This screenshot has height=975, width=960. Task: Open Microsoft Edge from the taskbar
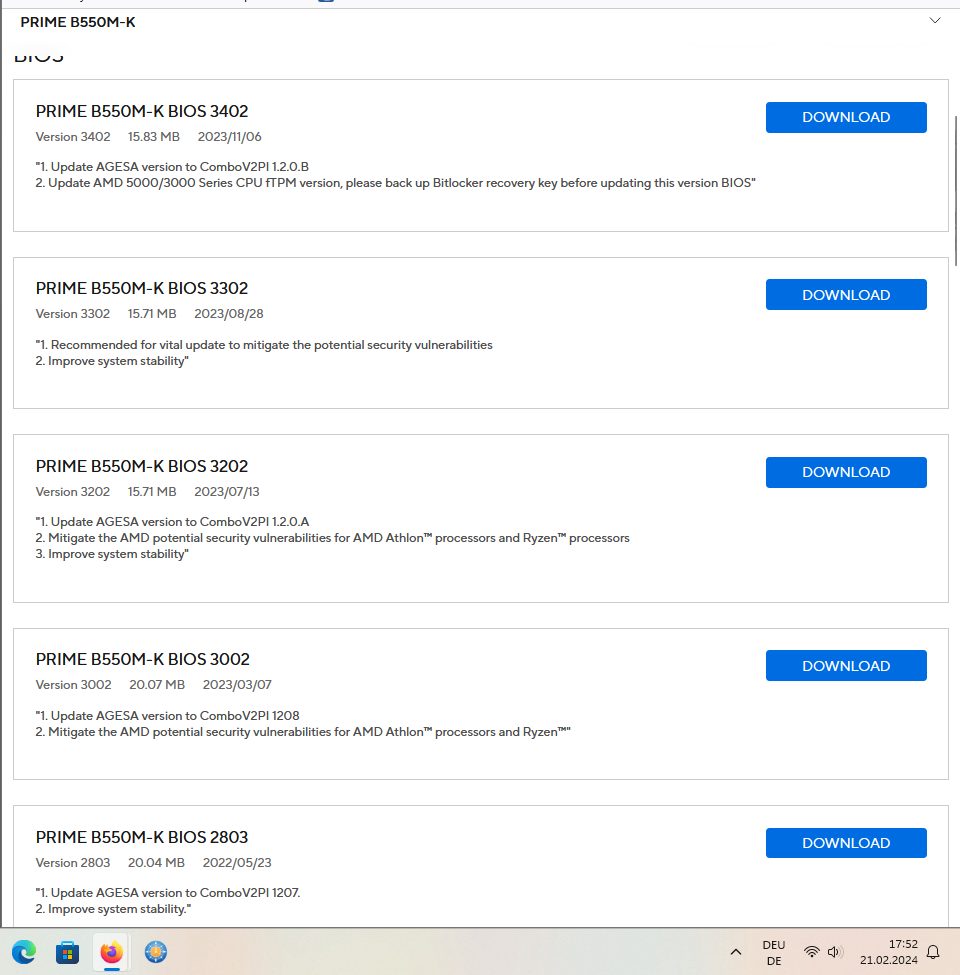(24, 952)
